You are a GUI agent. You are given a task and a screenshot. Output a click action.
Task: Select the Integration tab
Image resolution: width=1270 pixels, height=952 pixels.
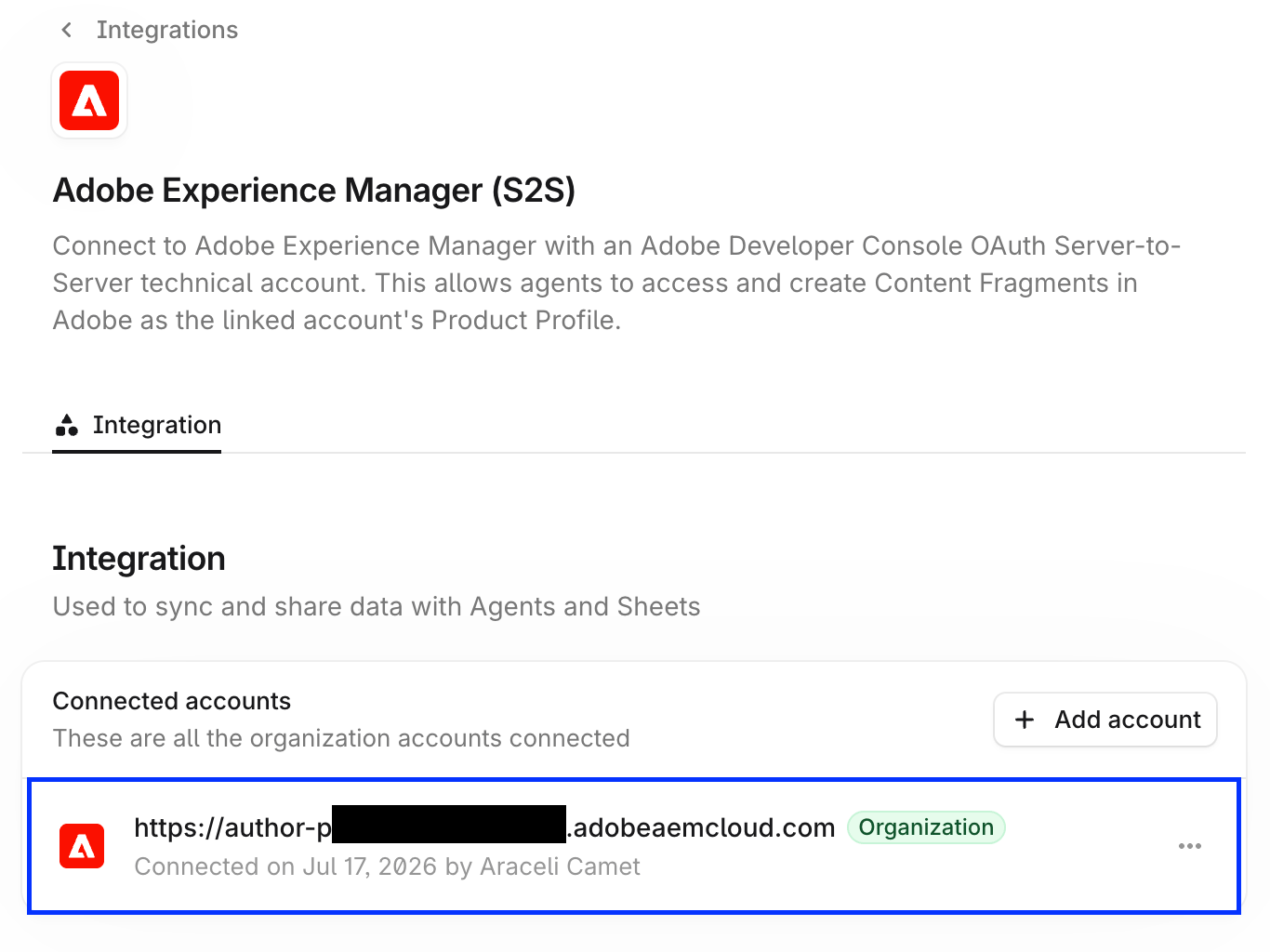point(137,426)
